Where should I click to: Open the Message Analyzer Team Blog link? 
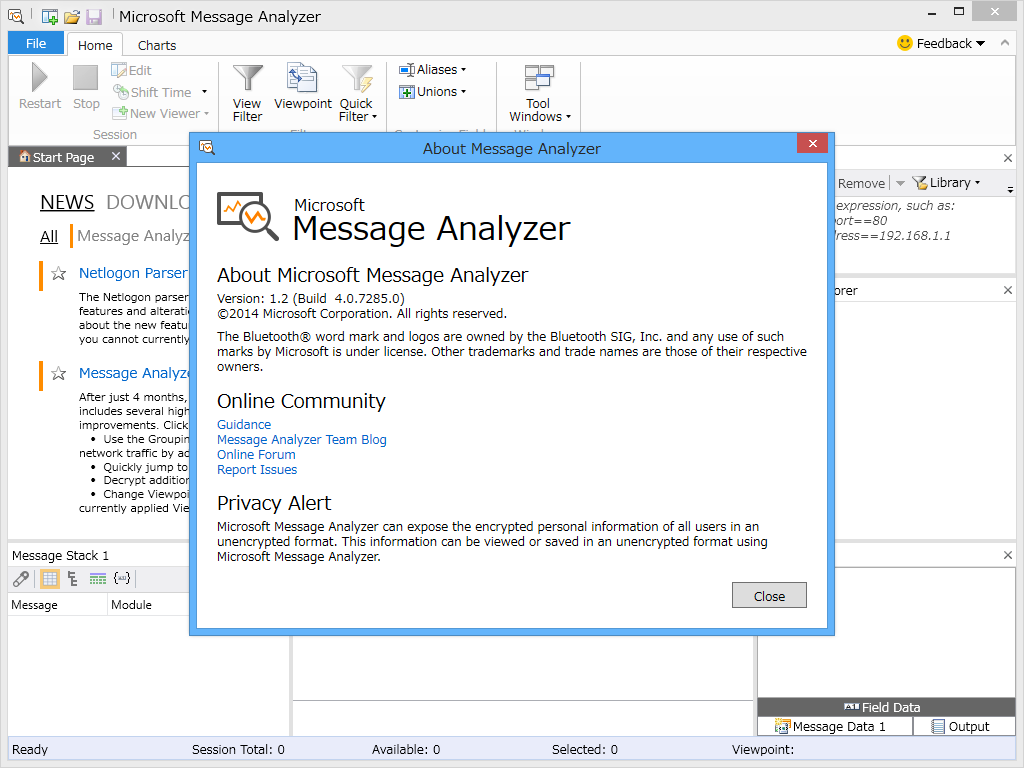coord(301,439)
